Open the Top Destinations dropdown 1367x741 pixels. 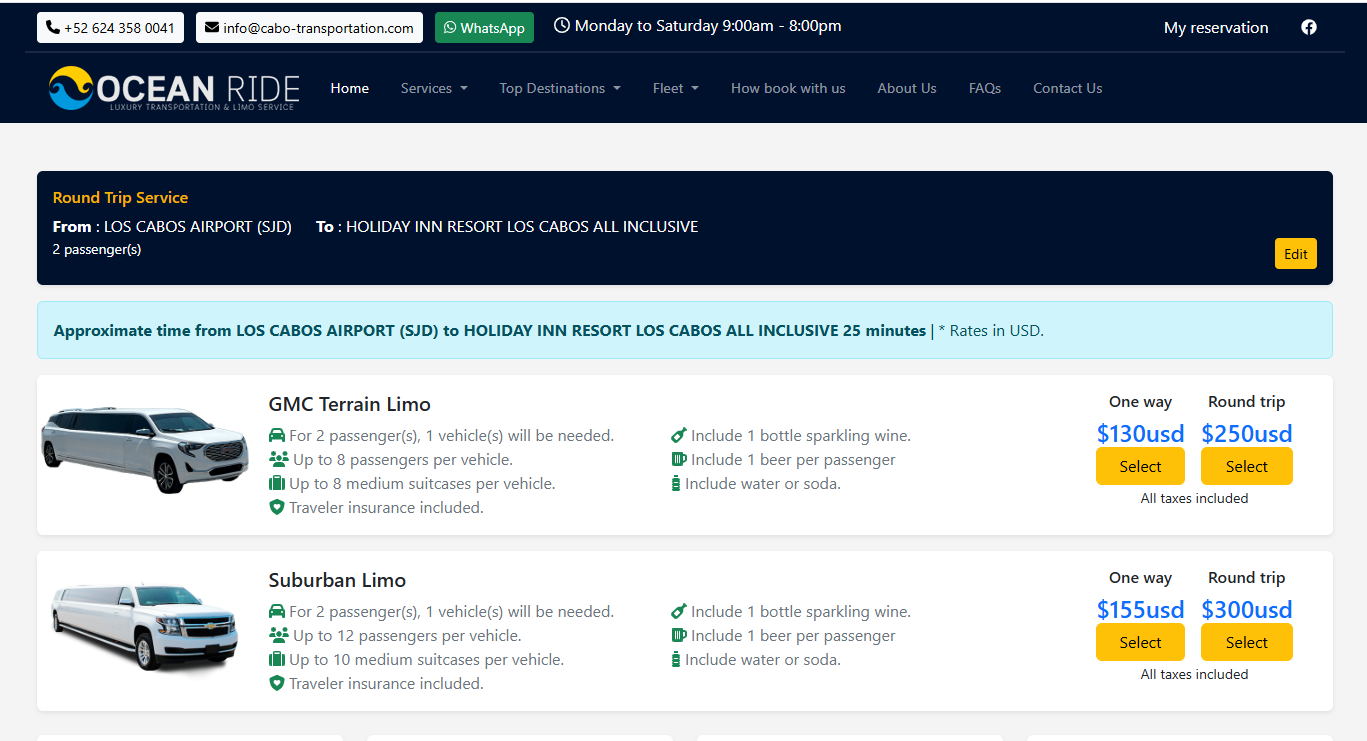(x=560, y=88)
